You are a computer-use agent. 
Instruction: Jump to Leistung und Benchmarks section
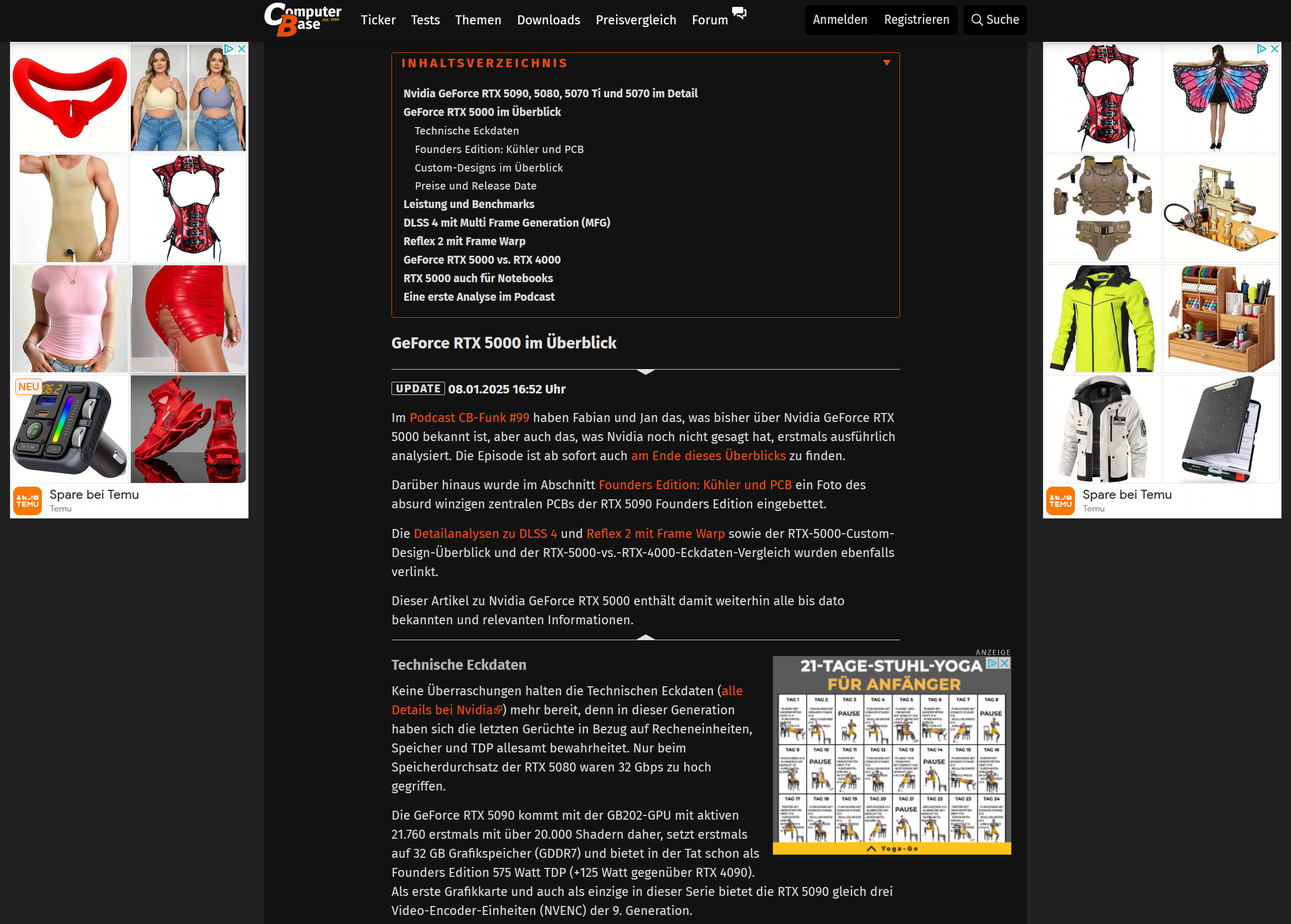(468, 204)
